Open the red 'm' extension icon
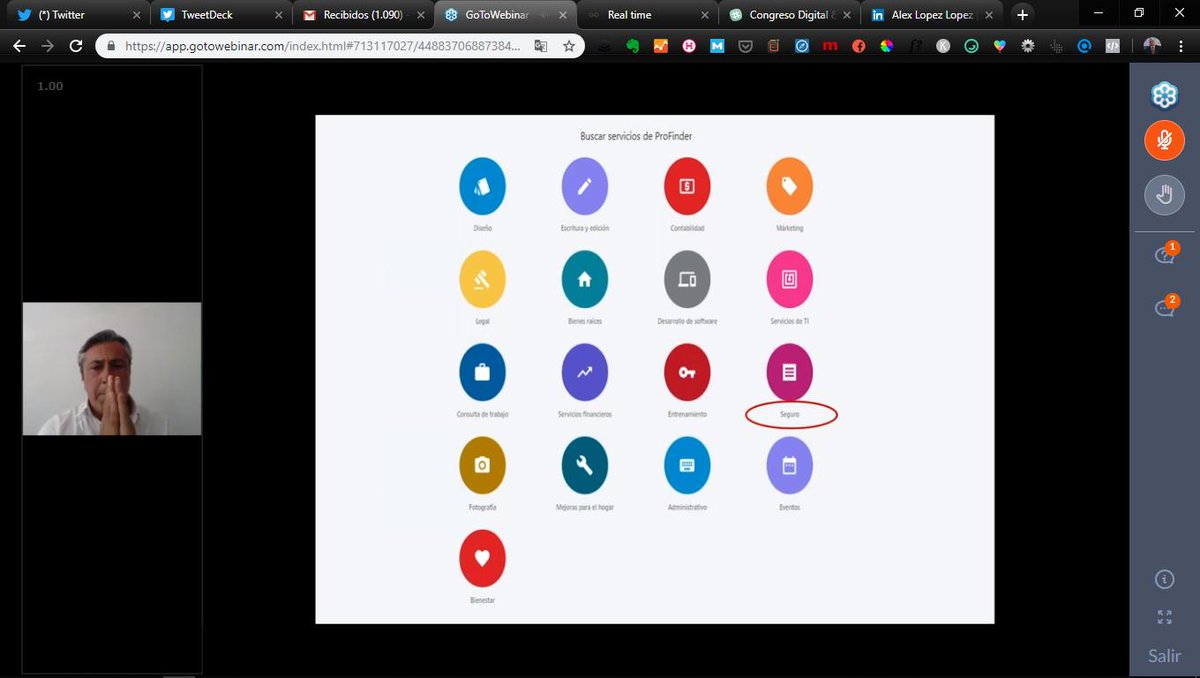 pos(830,46)
